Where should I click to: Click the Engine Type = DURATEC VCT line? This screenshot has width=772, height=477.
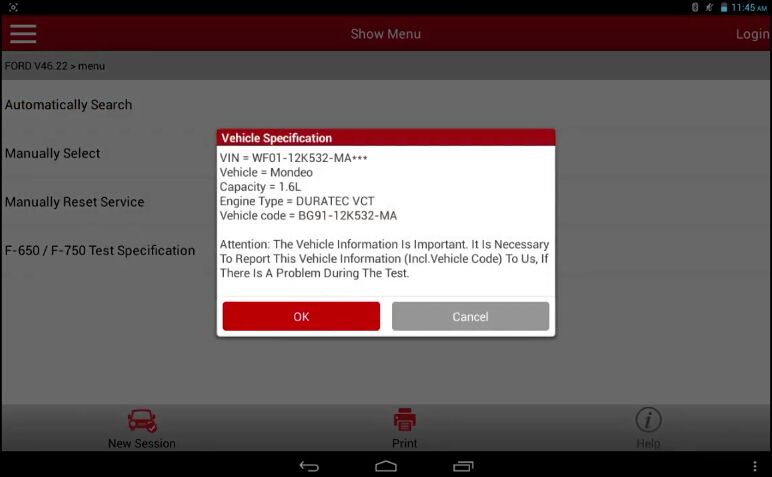point(297,201)
